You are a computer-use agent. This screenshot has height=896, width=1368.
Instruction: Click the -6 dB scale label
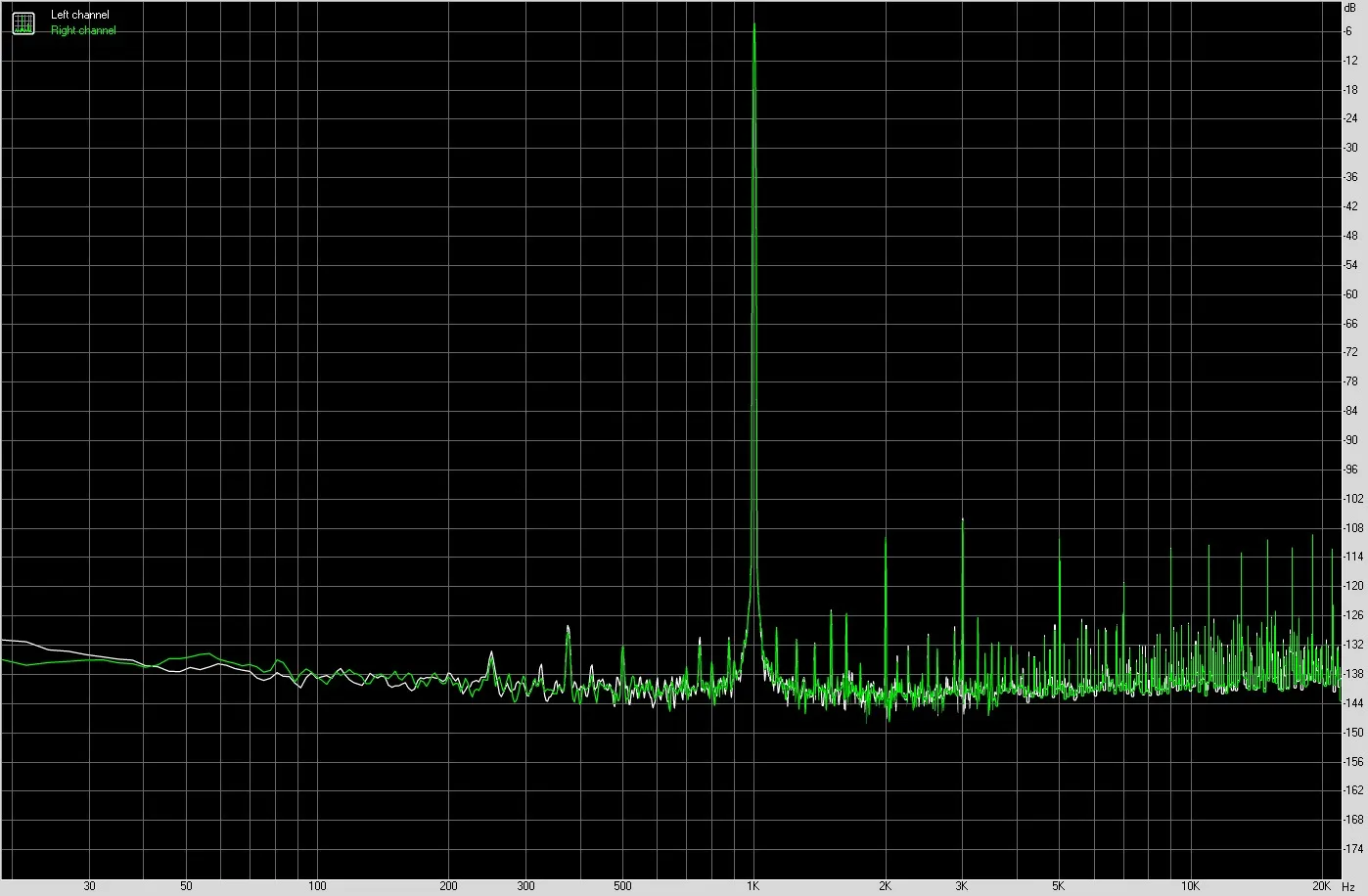click(1349, 31)
